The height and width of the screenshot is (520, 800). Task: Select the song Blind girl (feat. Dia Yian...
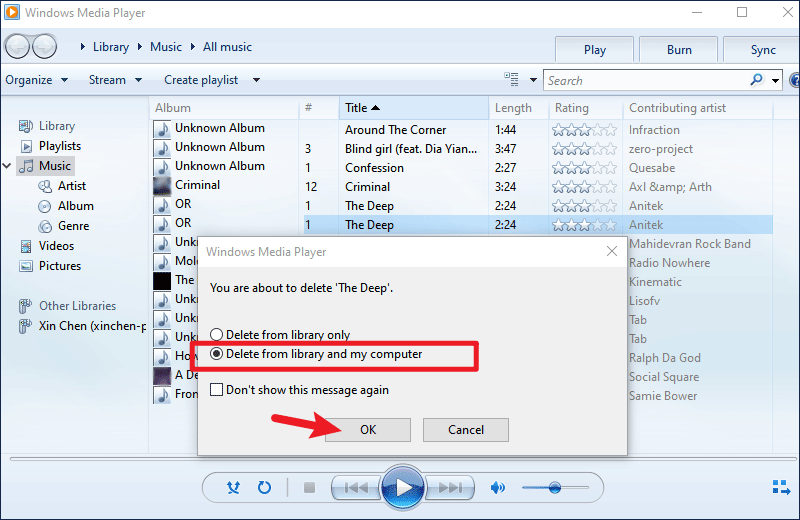coord(411,149)
